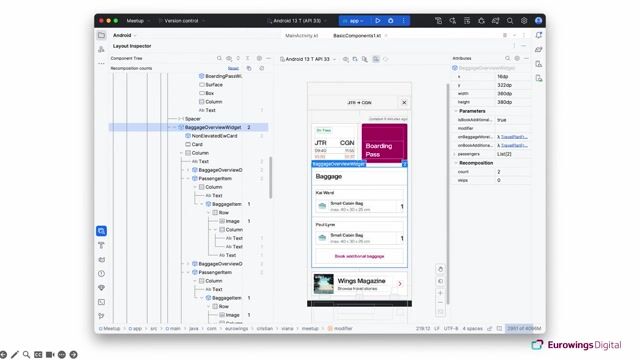The image size is (640, 360).
Task: Open more tool windows via the ellipsis
Action: pyautogui.click(x=102, y=63)
